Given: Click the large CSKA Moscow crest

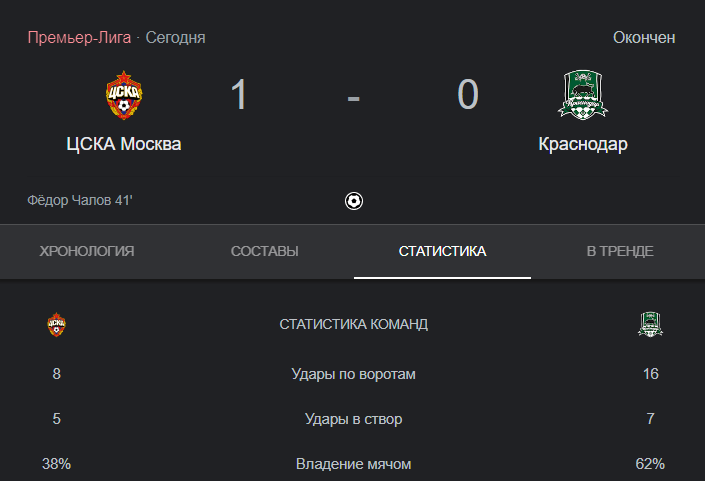Looking at the screenshot, I should tap(124, 95).
